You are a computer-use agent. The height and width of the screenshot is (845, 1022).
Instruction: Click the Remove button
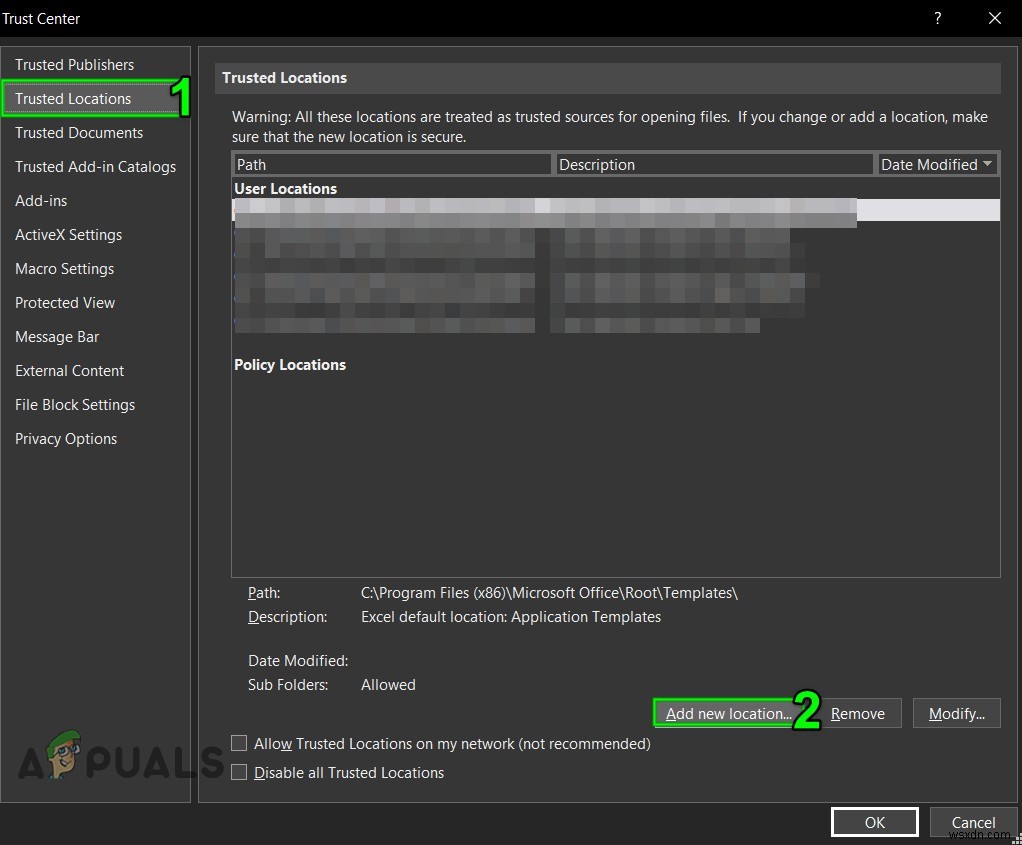858,713
